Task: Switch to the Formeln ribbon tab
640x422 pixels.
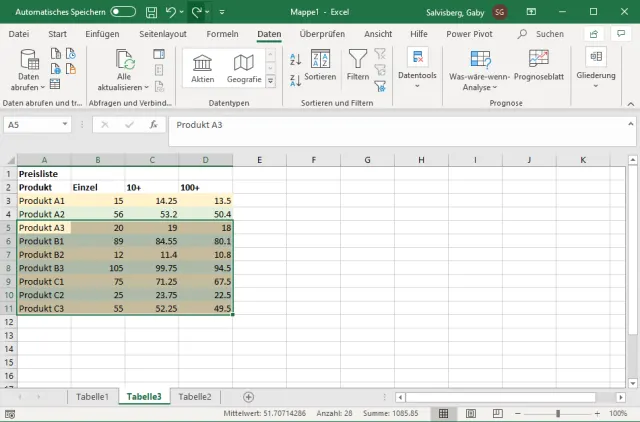Action: (222, 34)
